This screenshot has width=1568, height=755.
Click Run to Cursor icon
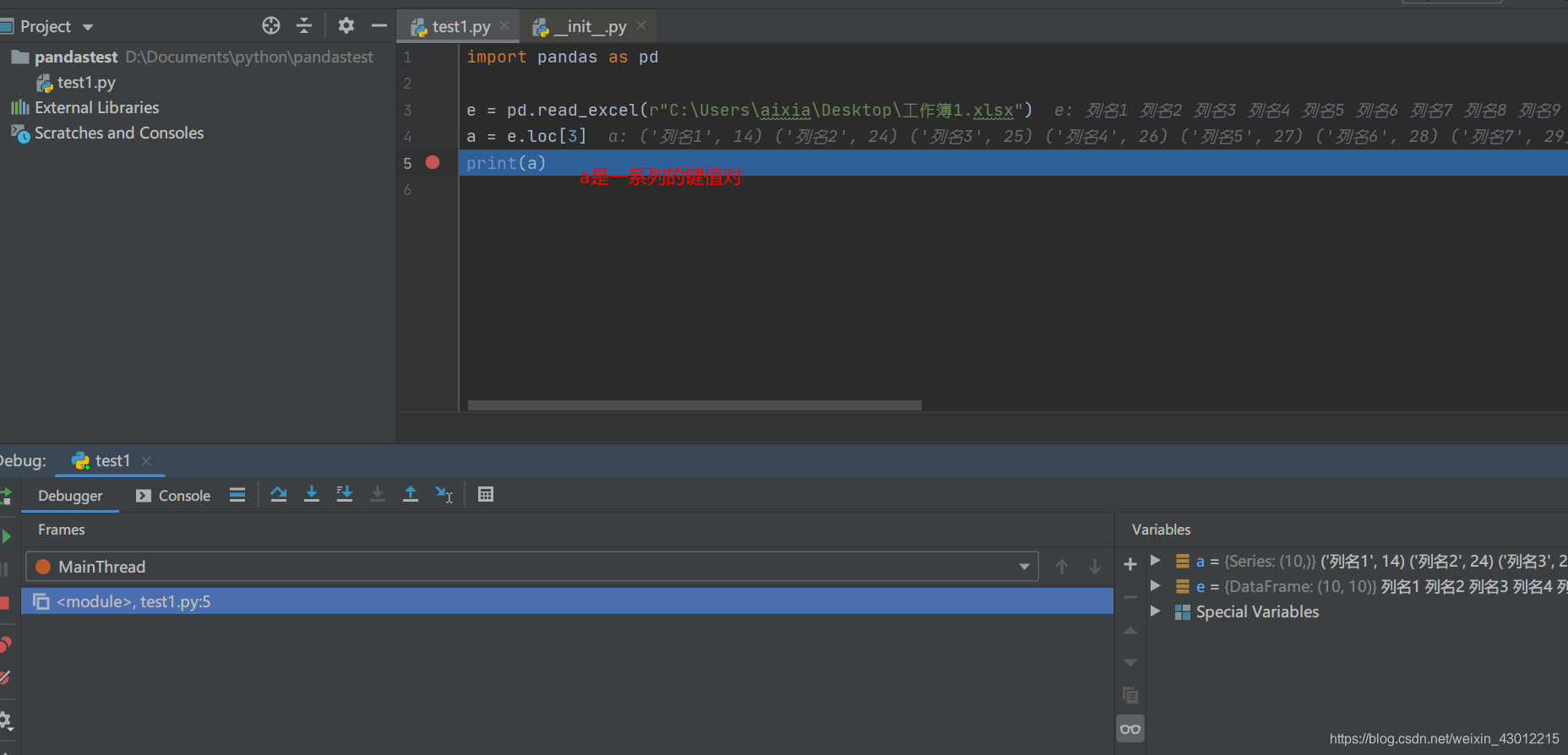444,494
